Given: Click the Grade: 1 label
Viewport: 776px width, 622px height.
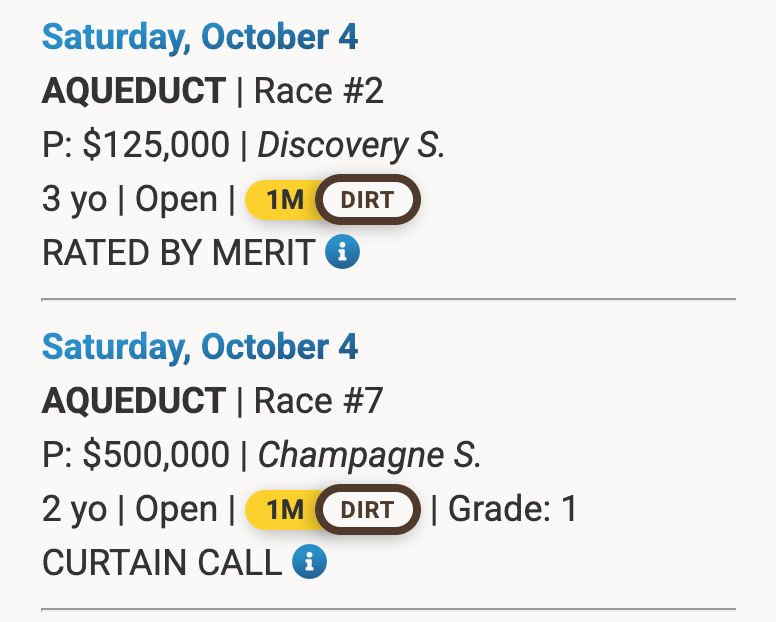Looking at the screenshot, I should 513,510.
